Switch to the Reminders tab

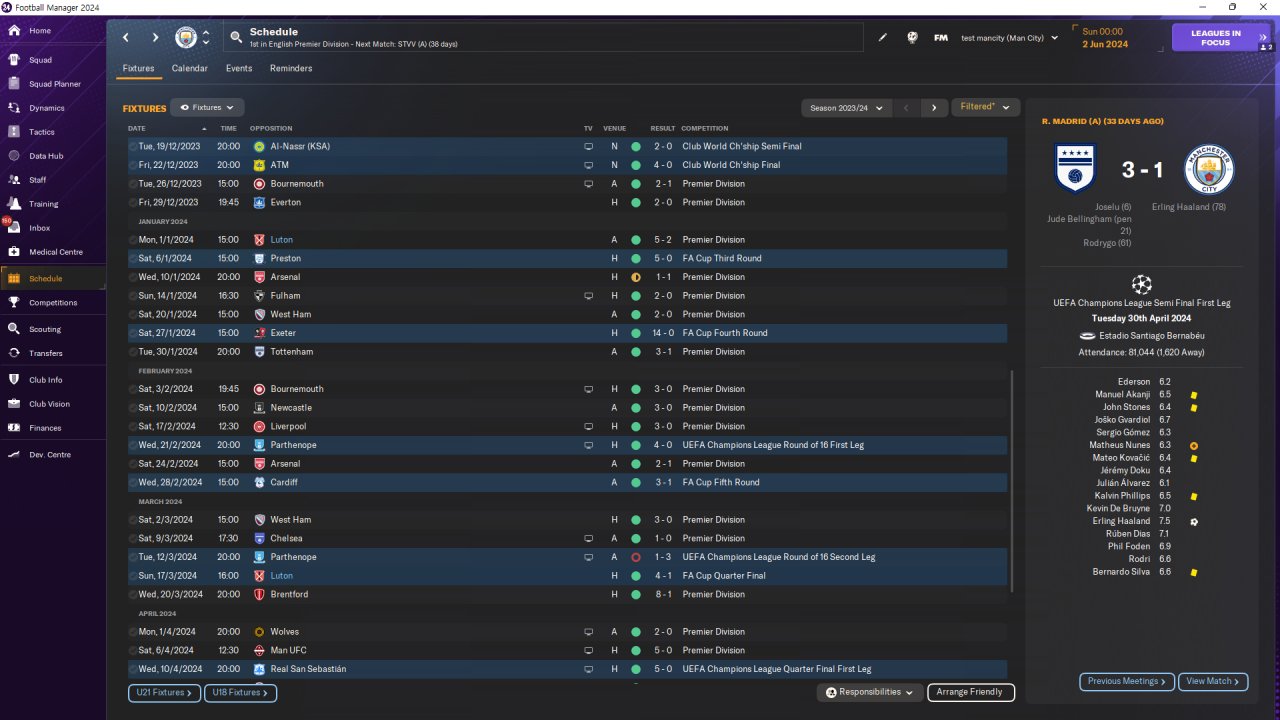point(291,69)
